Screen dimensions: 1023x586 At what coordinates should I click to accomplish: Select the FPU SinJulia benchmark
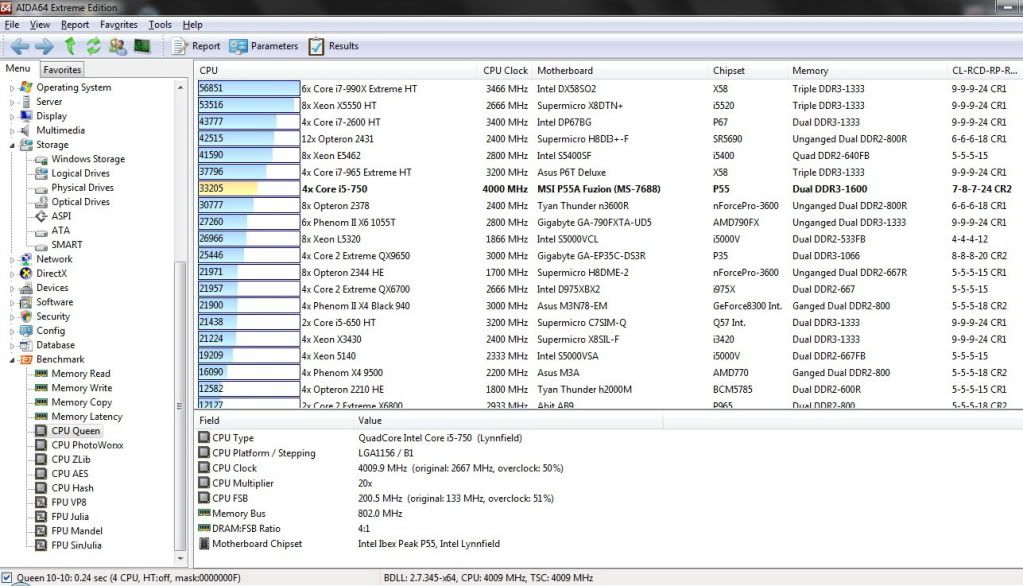tap(76, 546)
